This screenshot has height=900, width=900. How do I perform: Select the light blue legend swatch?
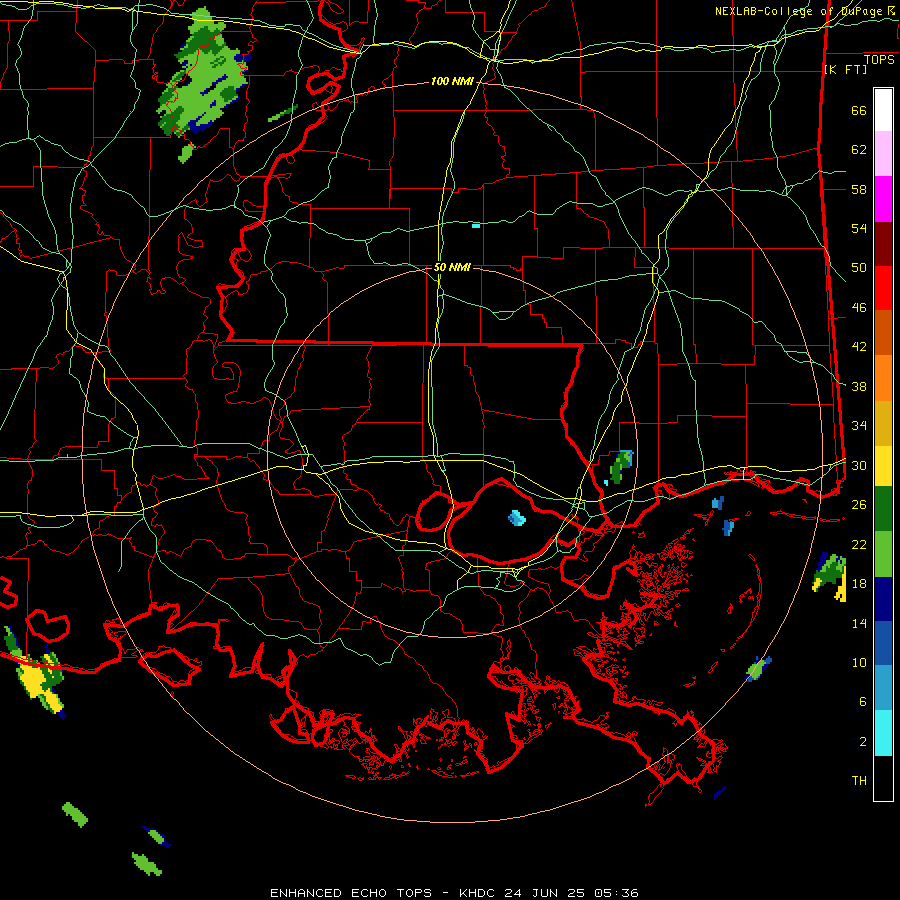point(883,688)
